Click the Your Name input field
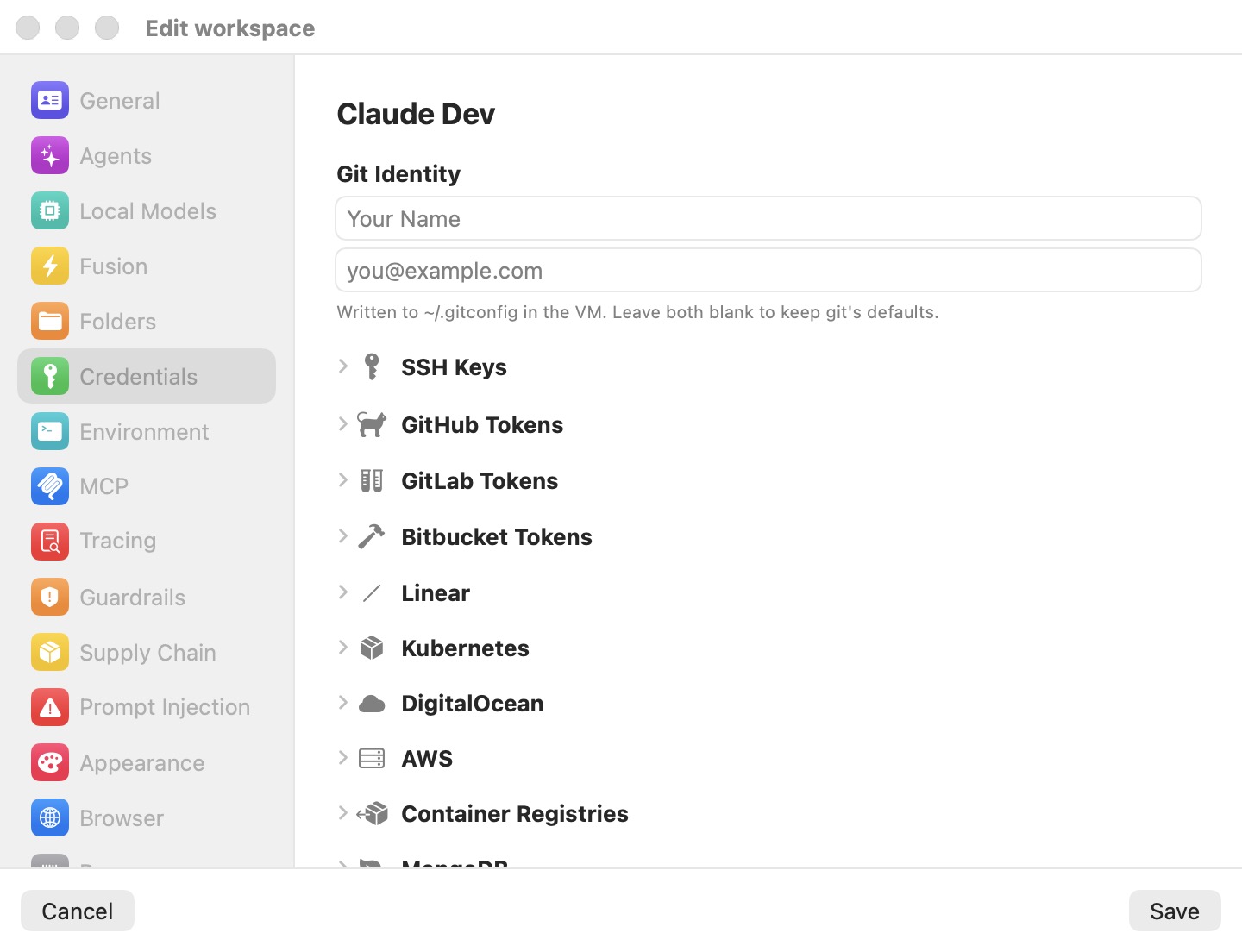The height and width of the screenshot is (952, 1242). (768, 218)
